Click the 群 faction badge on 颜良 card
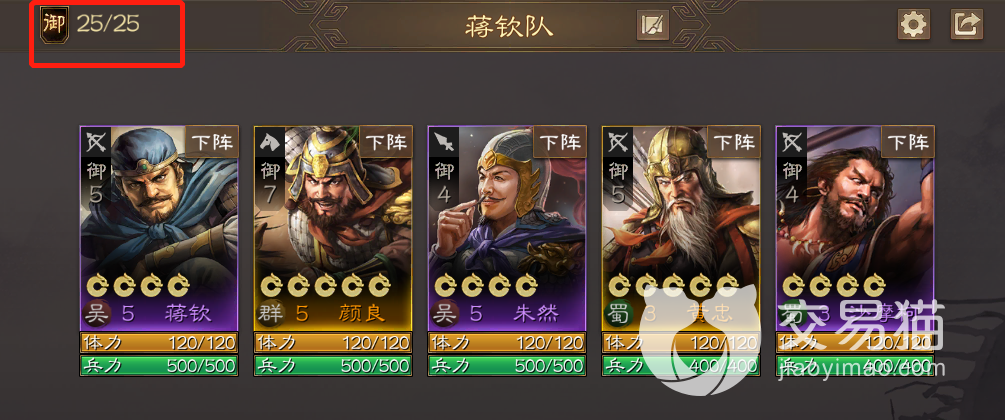This screenshot has height=420, width=1005. pos(271,314)
